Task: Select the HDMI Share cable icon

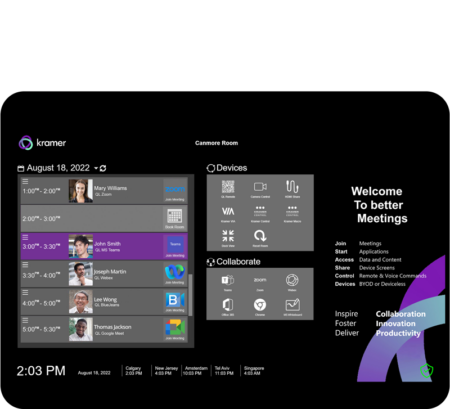Action: point(292,187)
